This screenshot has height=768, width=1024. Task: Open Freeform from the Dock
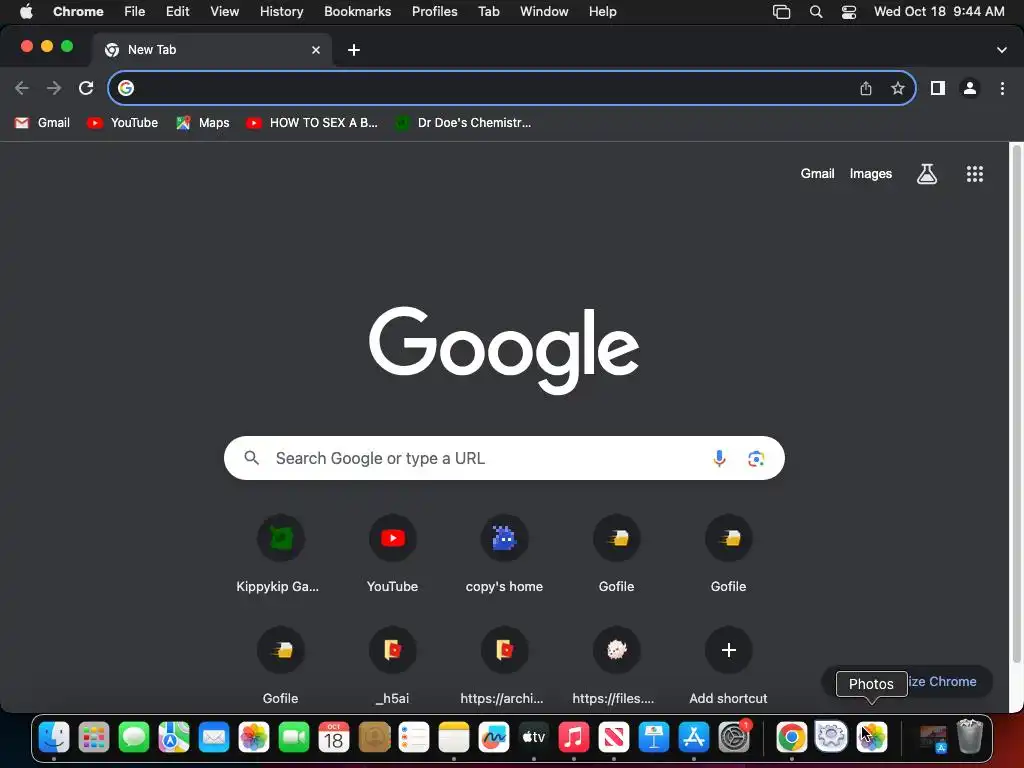pyautogui.click(x=494, y=737)
